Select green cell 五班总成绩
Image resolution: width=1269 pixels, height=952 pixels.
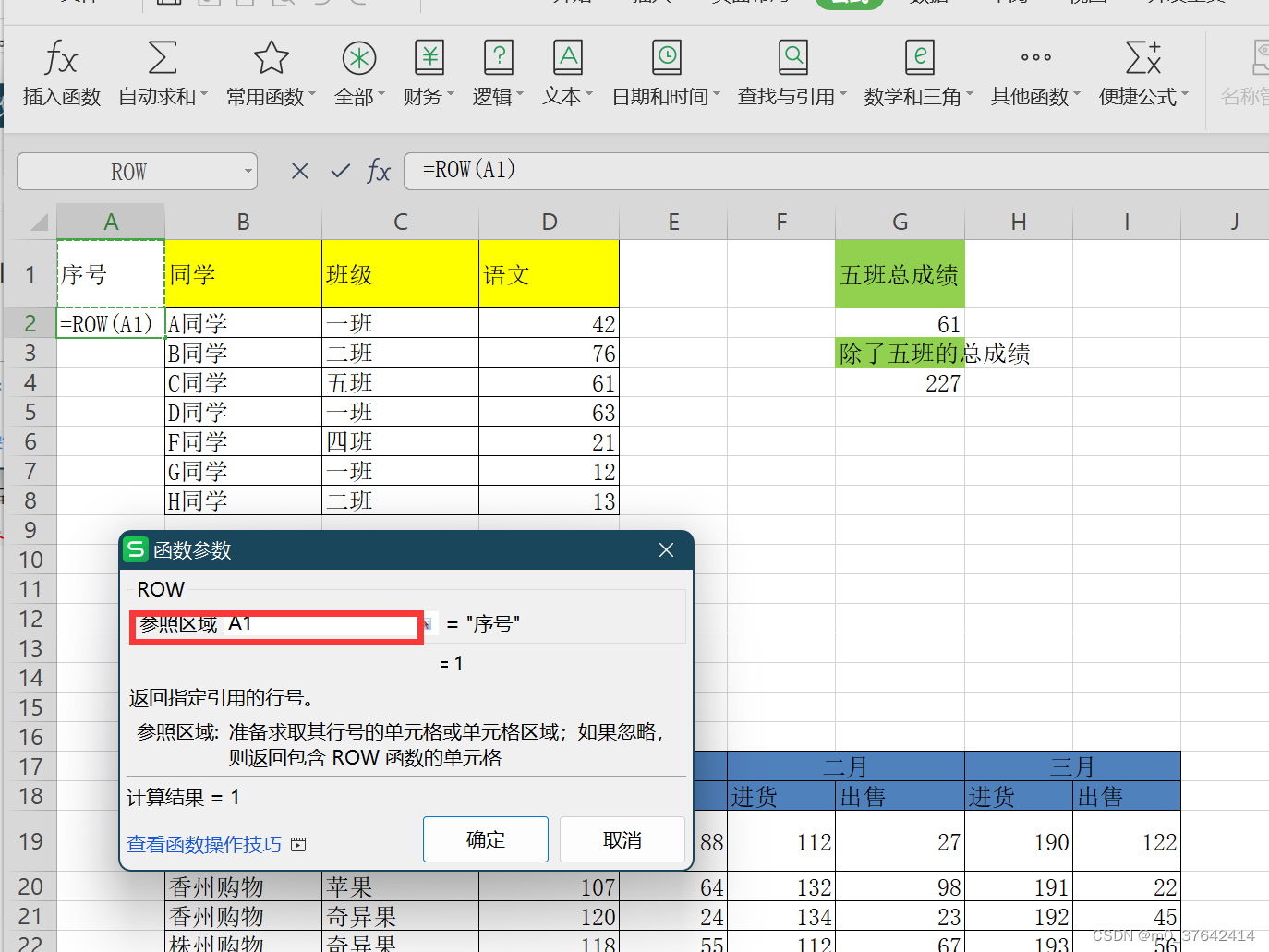900,274
